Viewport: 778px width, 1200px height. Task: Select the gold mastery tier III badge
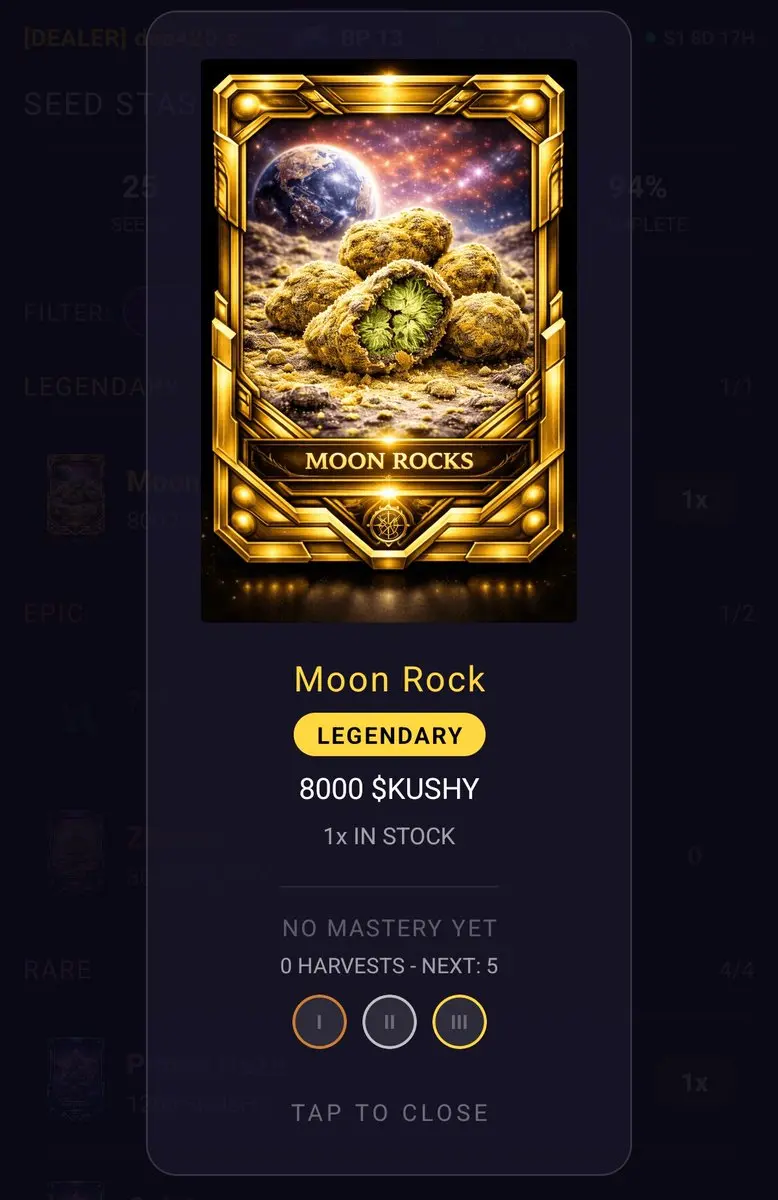tap(459, 1023)
